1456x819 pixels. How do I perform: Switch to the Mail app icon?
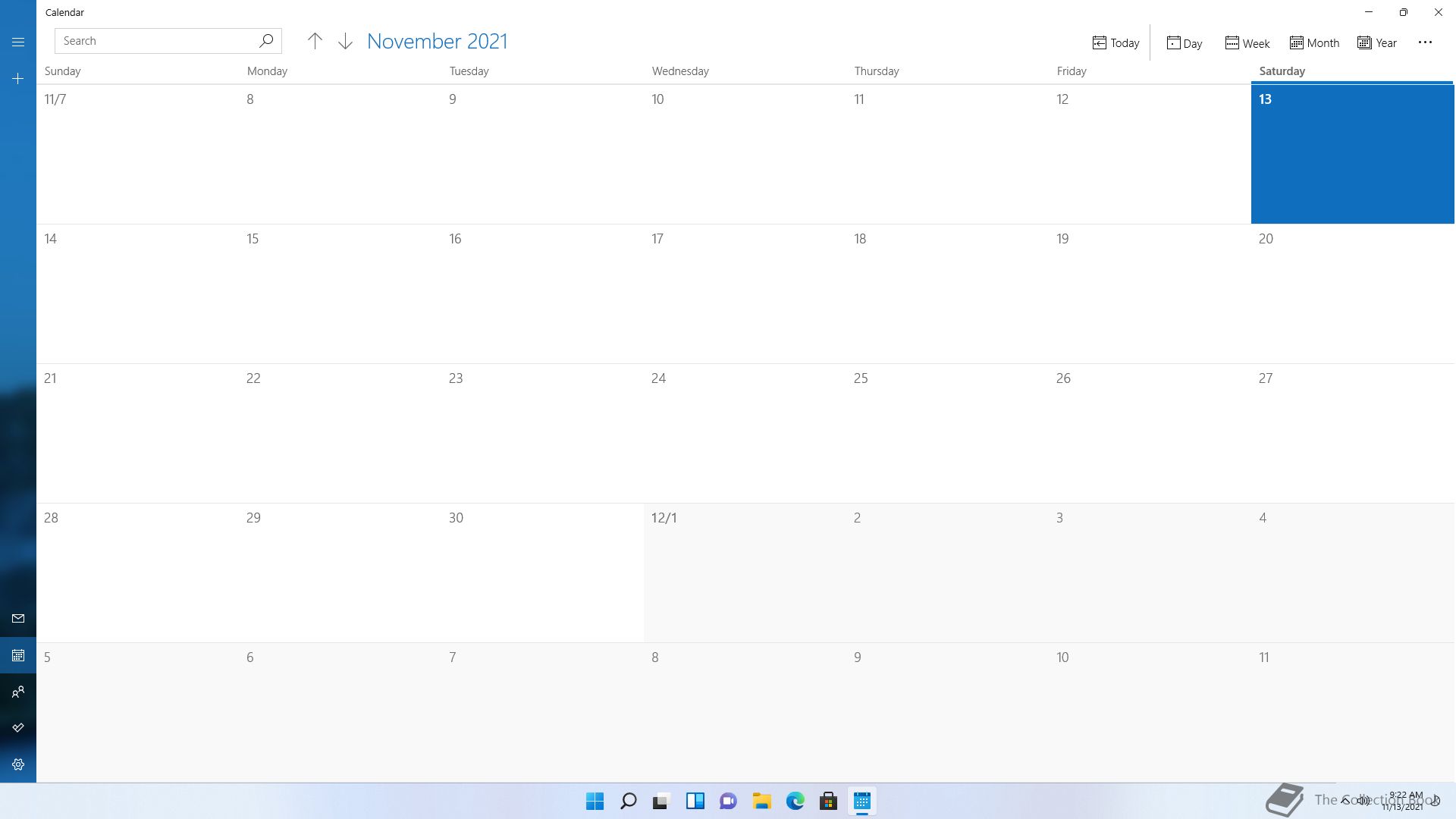[x=18, y=619]
